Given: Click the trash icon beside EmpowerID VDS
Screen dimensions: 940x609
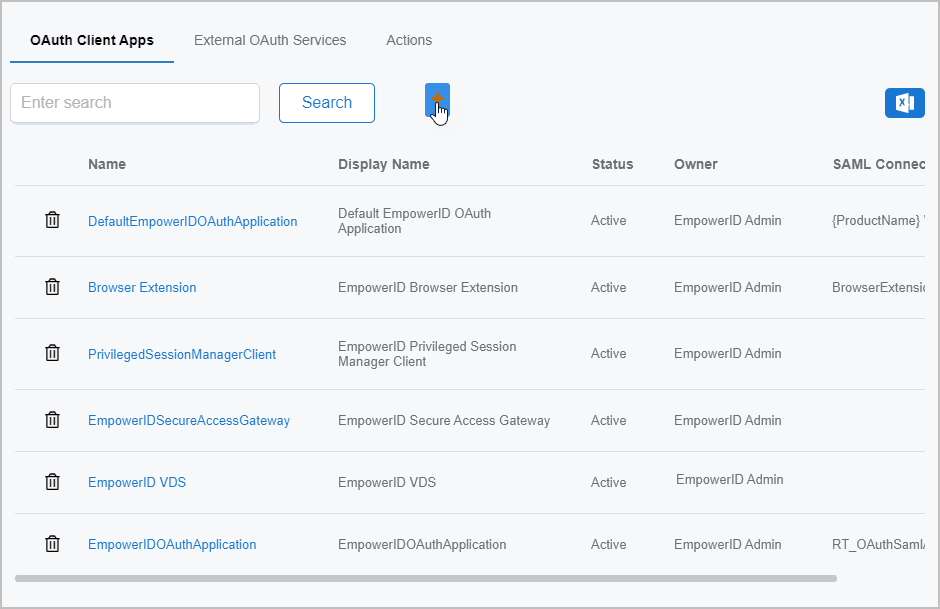Looking at the screenshot, I should coord(52,482).
